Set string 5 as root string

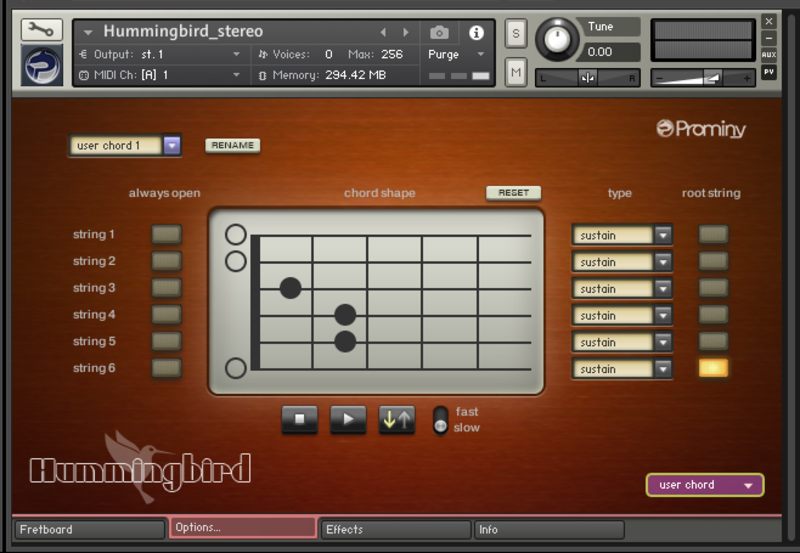tap(713, 341)
